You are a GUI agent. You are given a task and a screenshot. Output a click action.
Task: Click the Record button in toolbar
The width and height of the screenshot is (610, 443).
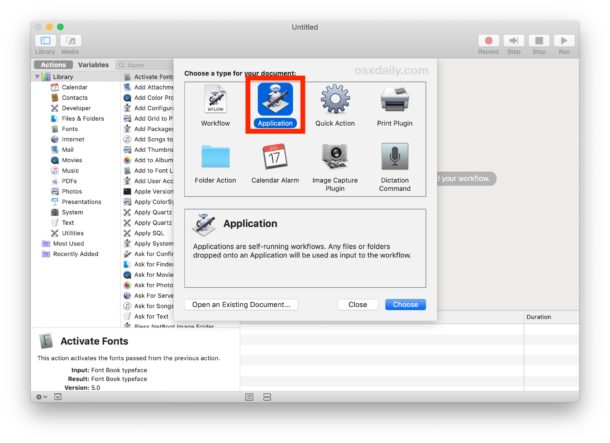(x=488, y=41)
